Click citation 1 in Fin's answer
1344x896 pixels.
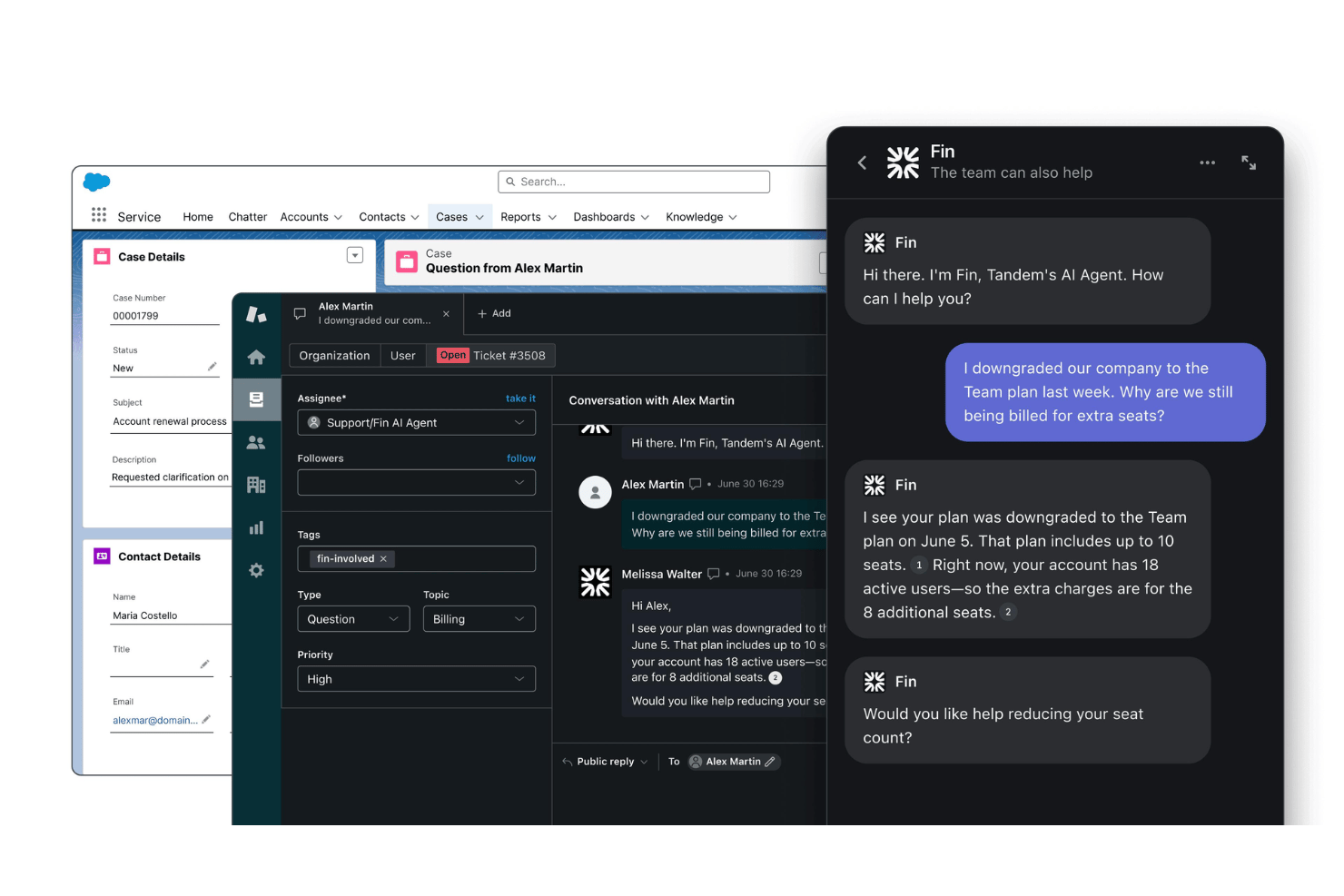[x=919, y=565]
